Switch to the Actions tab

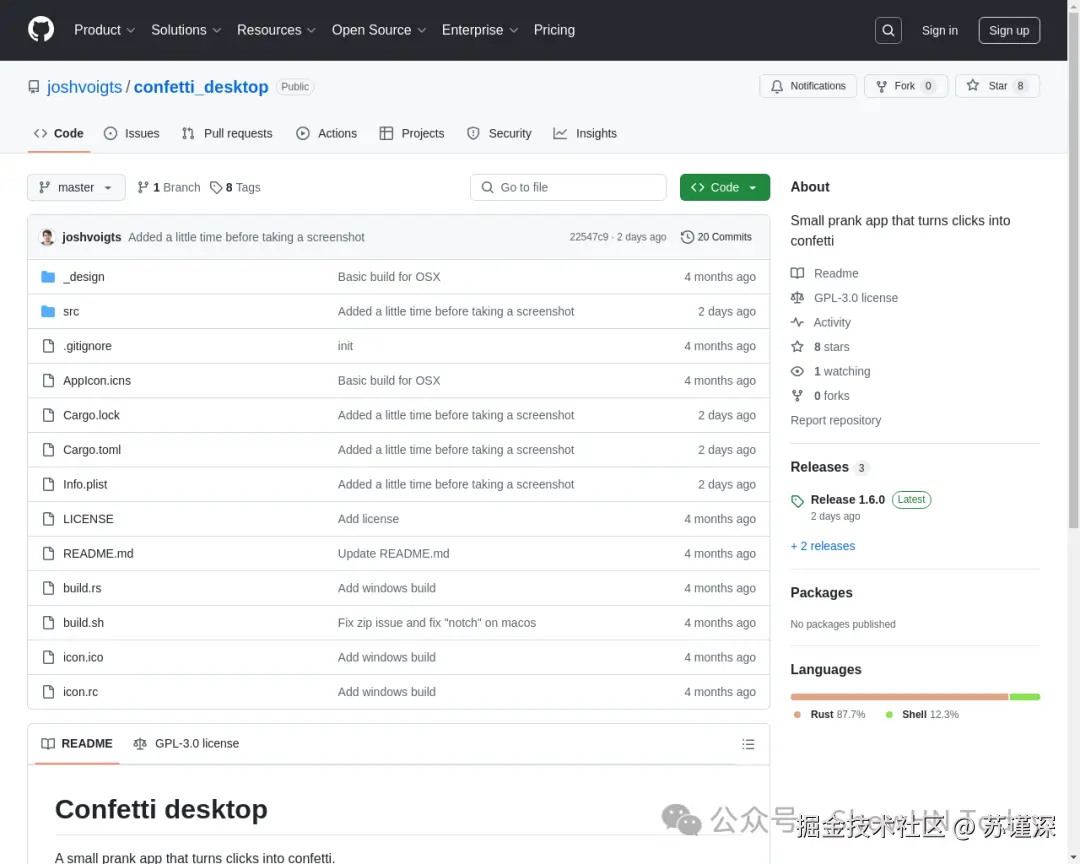(326, 134)
